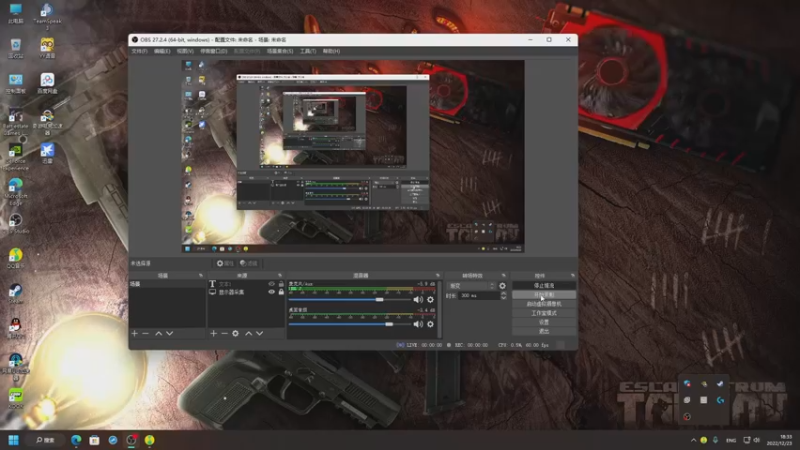The height and width of the screenshot is (450, 800).
Task: Open Microsoft Edge from the taskbar
Action: (x=76, y=440)
